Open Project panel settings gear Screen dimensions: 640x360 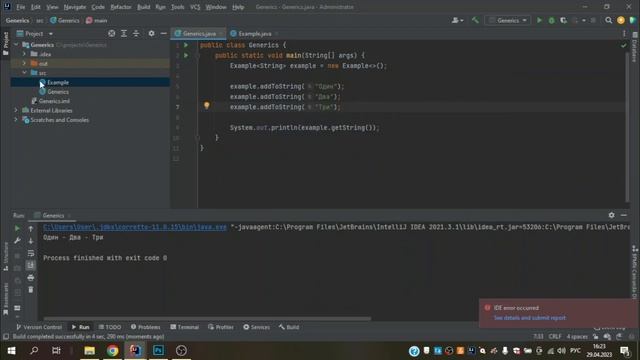[151, 33]
